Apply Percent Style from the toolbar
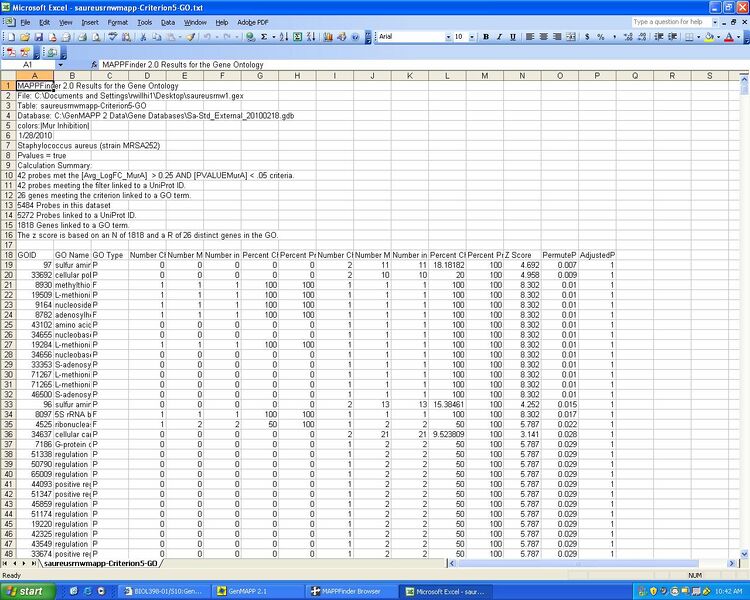This screenshot has height=600, width=750. pos(600,37)
